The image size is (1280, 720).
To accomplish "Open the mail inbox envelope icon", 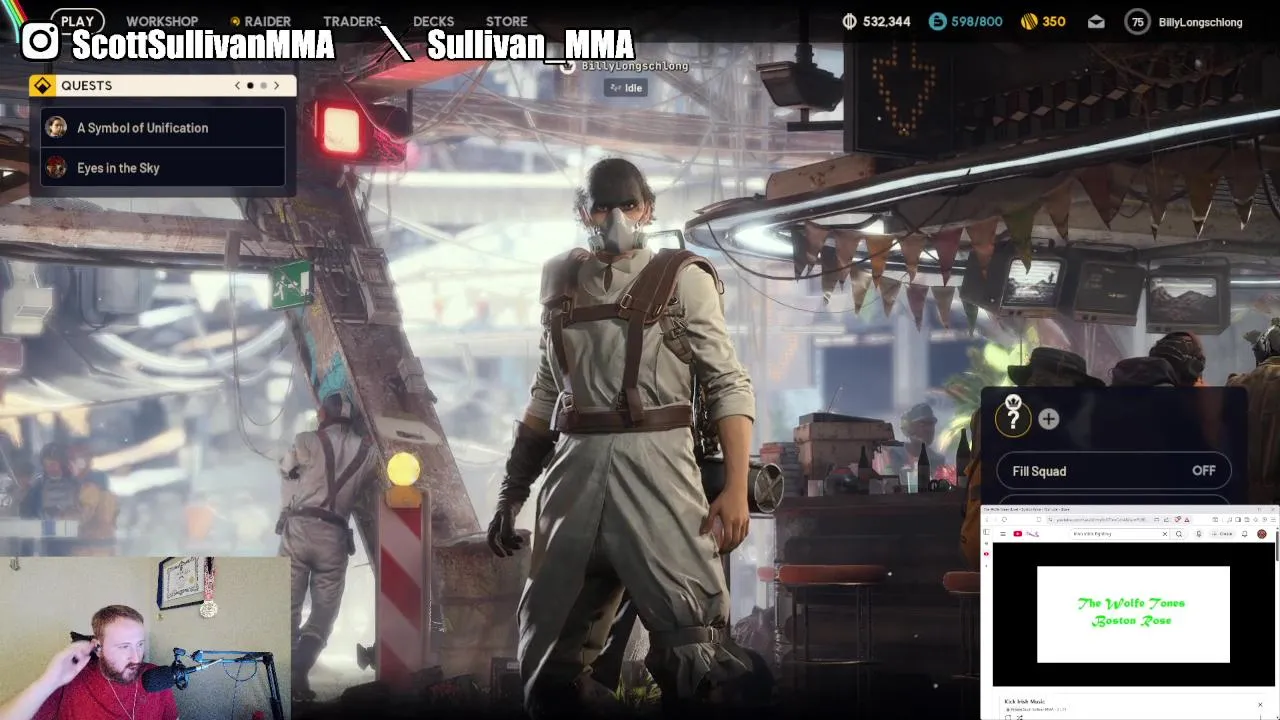I will (1096, 21).
